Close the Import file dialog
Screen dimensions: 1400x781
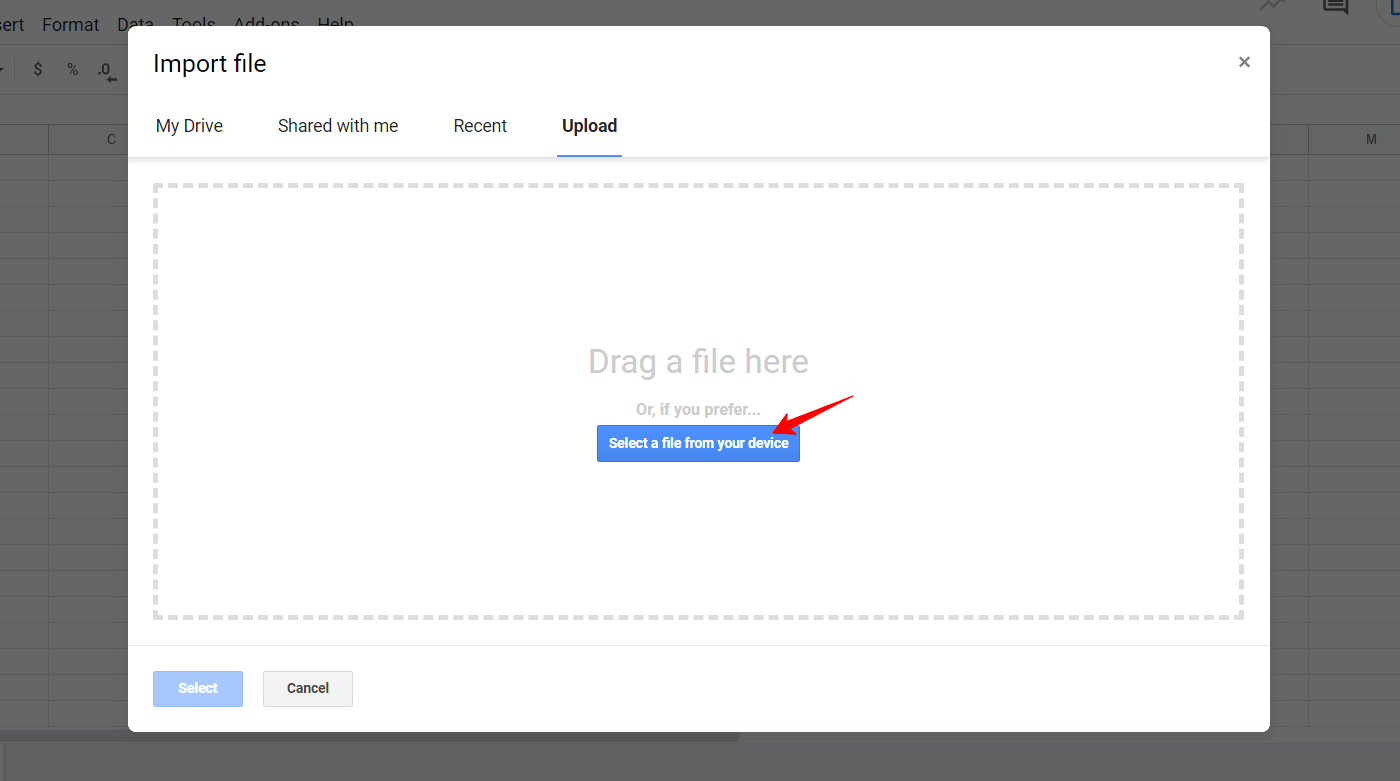[x=1244, y=61]
